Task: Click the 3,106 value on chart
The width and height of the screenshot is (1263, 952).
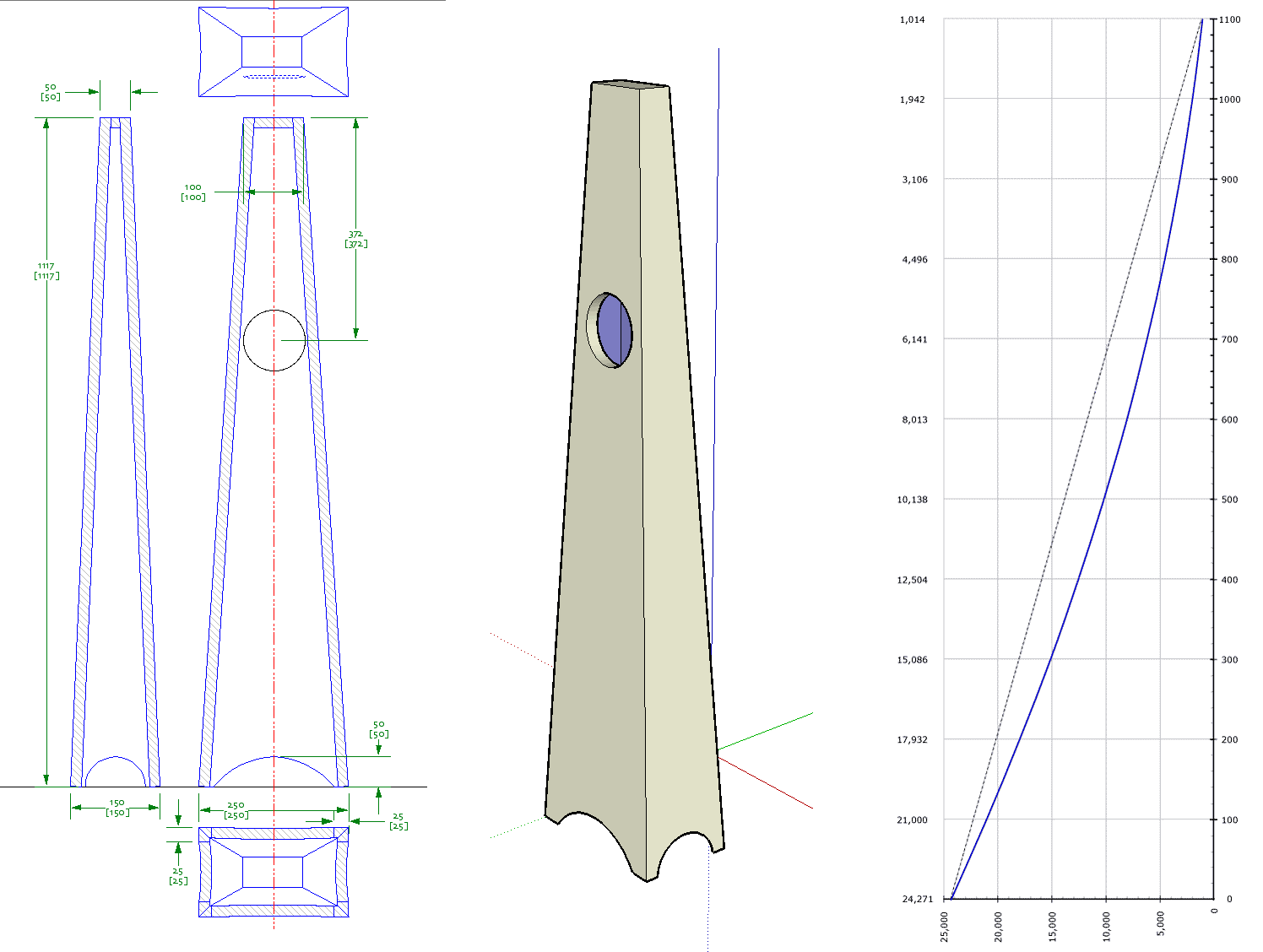Action: [x=914, y=180]
